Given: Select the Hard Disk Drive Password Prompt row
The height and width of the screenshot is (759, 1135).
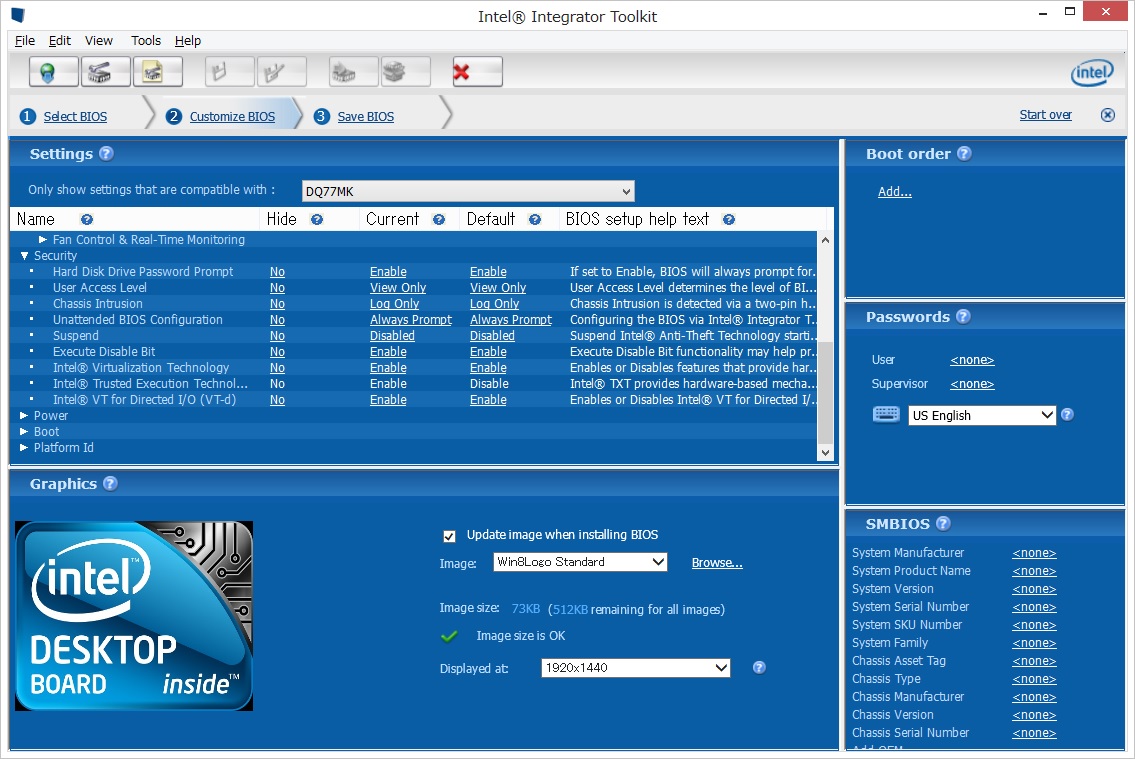Looking at the screenshot, I should [x=413, y=271].
